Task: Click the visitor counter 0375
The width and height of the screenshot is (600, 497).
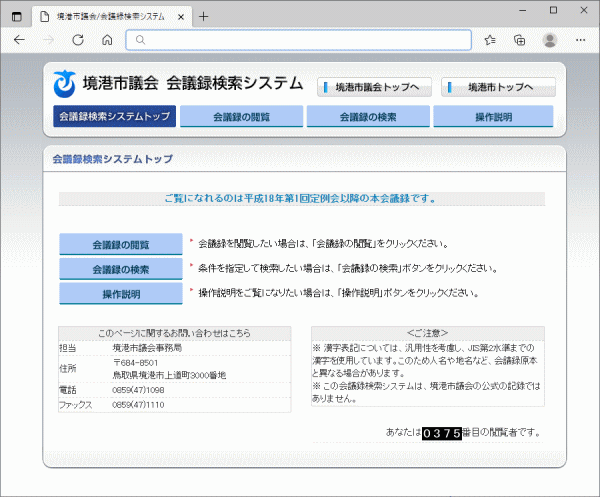Action: click(x=442, y=433)
